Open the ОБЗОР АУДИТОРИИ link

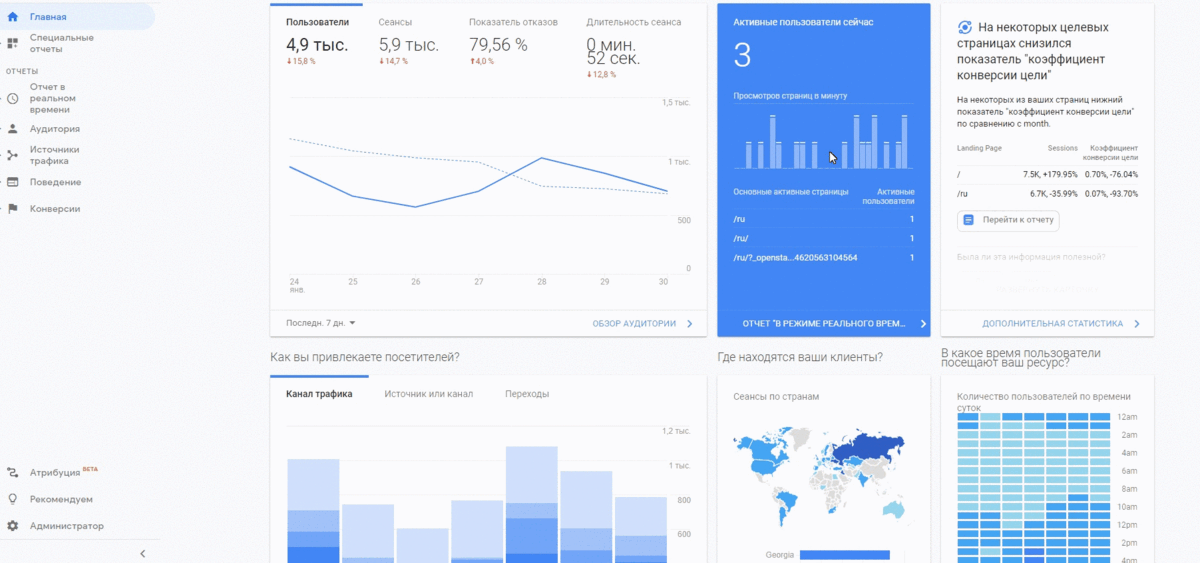634,324
